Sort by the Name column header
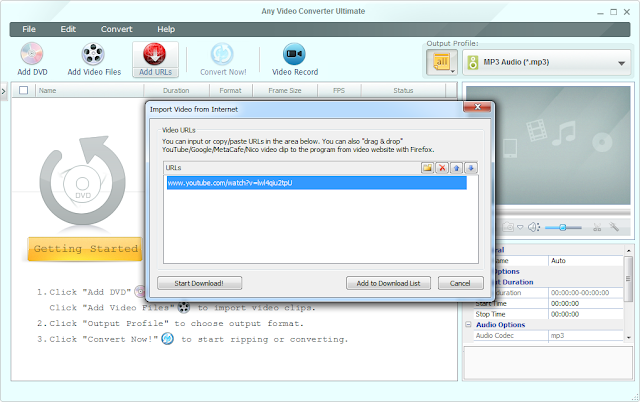 tap(90, 90)
